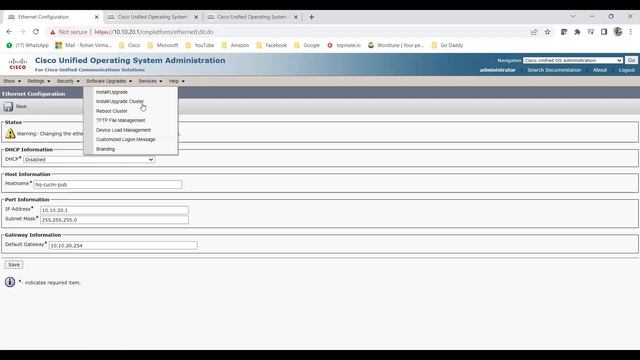Switch to second Cisco Unified Operating System tab

[152, 17]
